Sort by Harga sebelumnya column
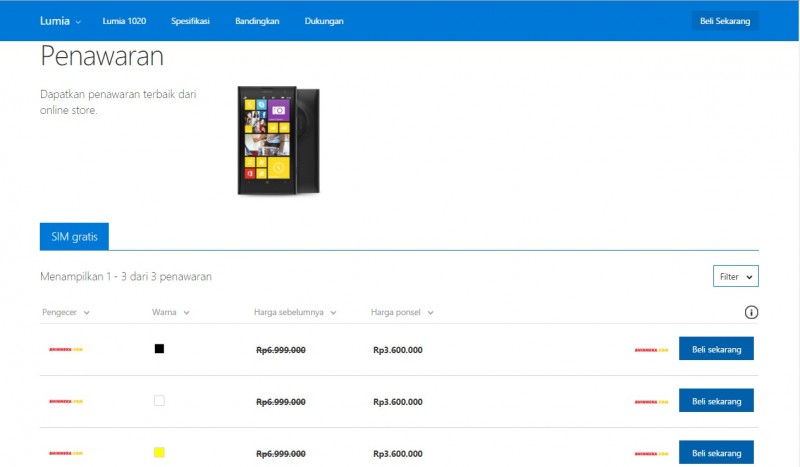The width and height of the screenshot is (800, 467). pyautogui.click(x=295, y=312)
